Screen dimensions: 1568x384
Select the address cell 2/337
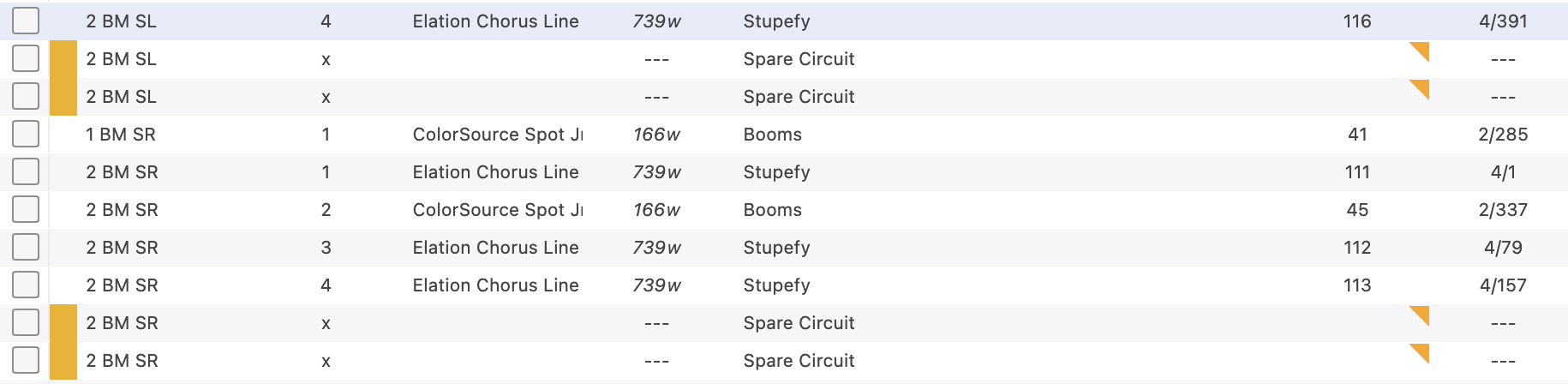tap(1503, 210)
